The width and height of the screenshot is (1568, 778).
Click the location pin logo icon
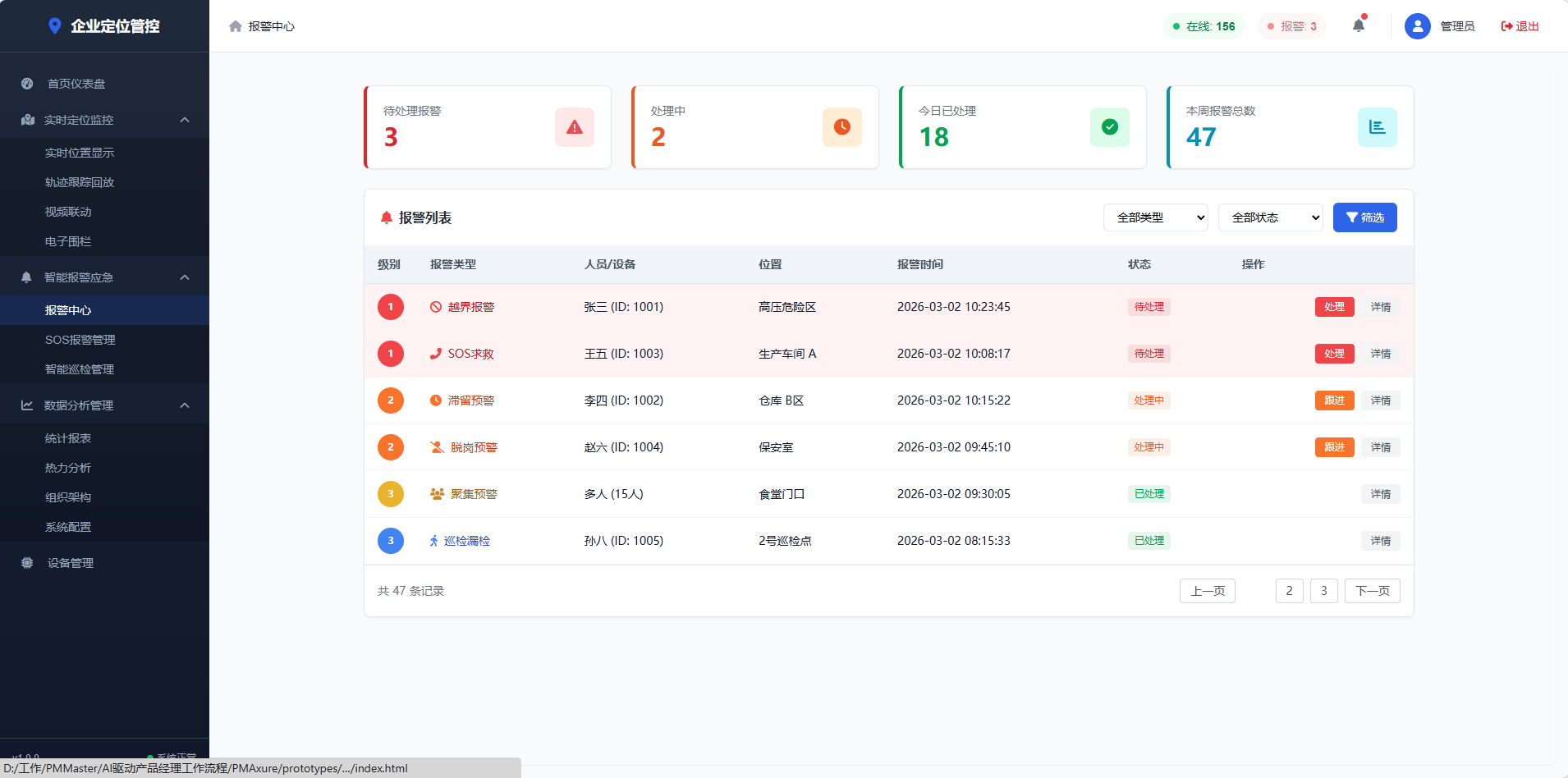(x=55, y=26)
